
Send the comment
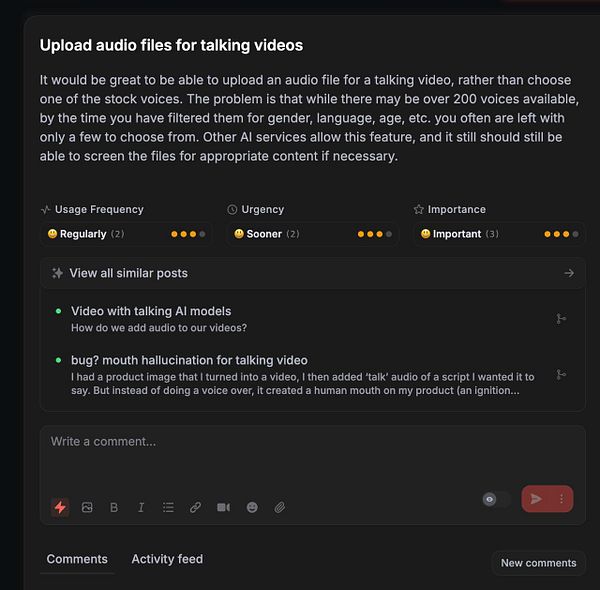pos(537,498)
